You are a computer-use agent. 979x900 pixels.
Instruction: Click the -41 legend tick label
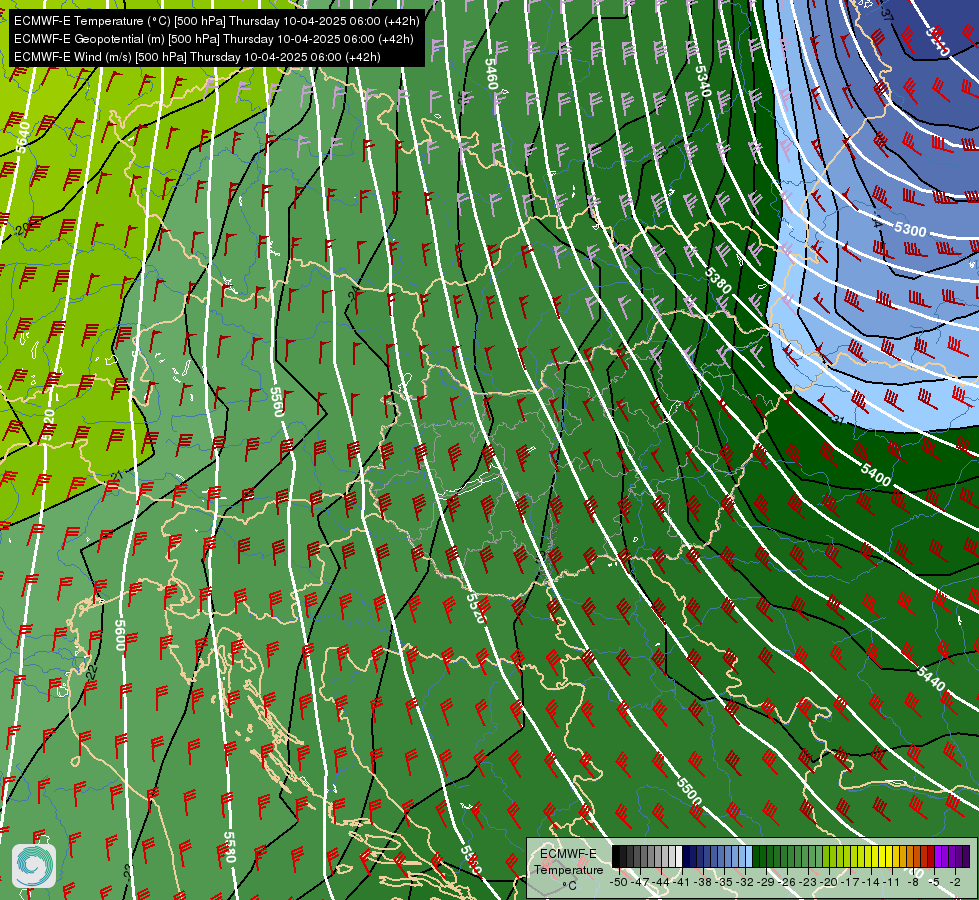pyautogui.click(x=682, y=882)
